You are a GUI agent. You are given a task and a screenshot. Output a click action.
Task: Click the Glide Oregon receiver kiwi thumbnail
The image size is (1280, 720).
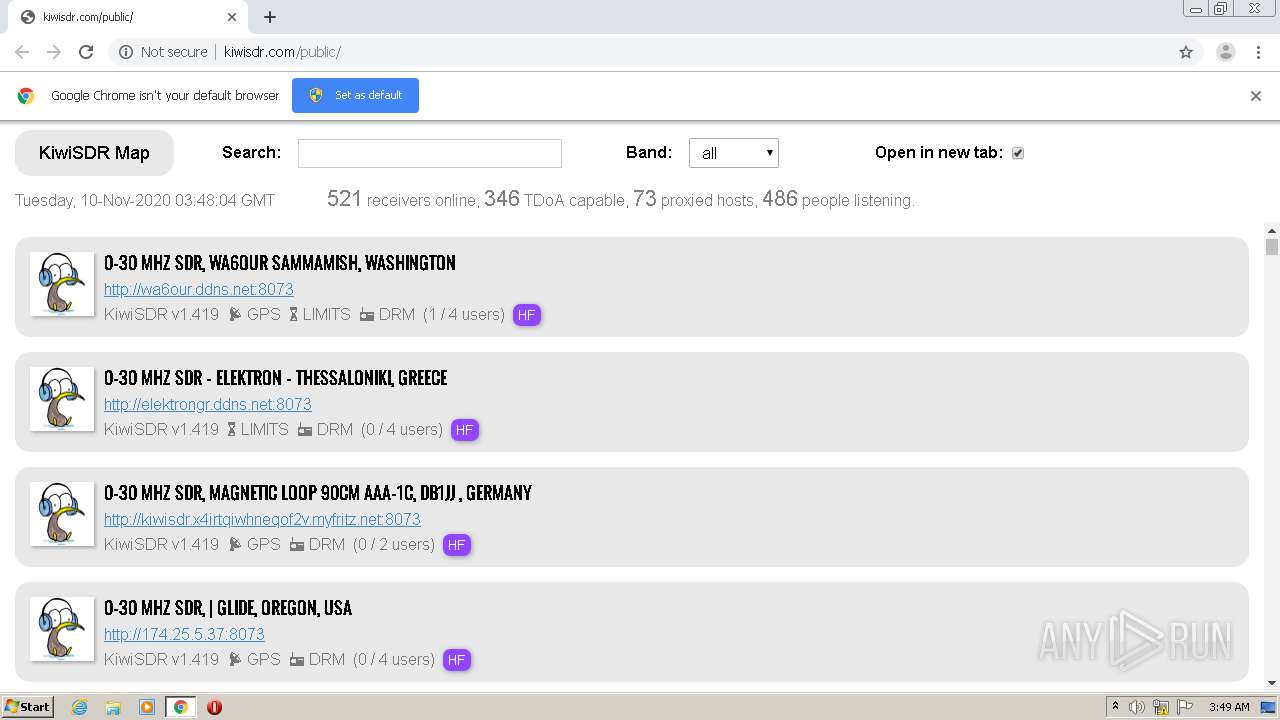pos(62,629)
